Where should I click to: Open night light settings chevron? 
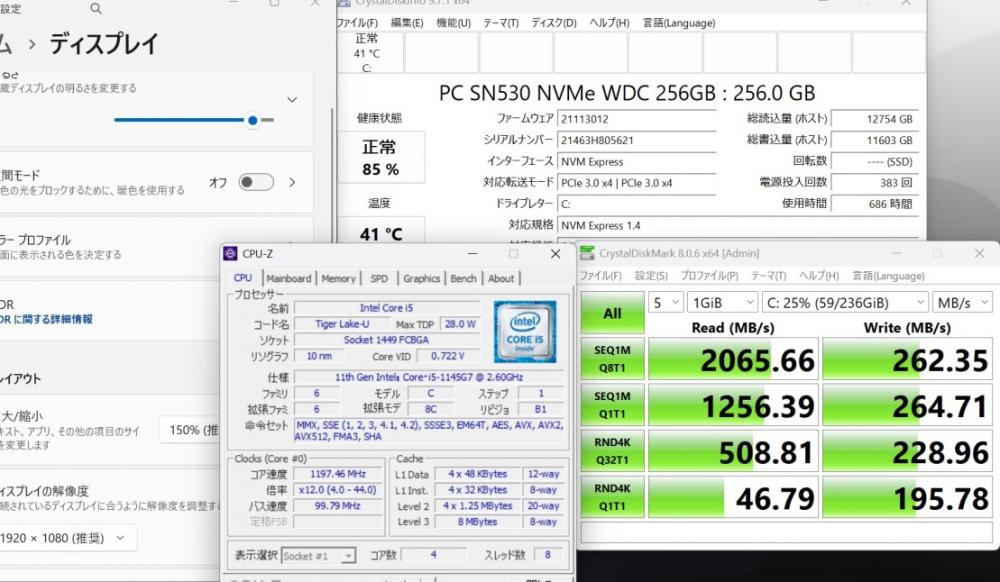(292, 182)
